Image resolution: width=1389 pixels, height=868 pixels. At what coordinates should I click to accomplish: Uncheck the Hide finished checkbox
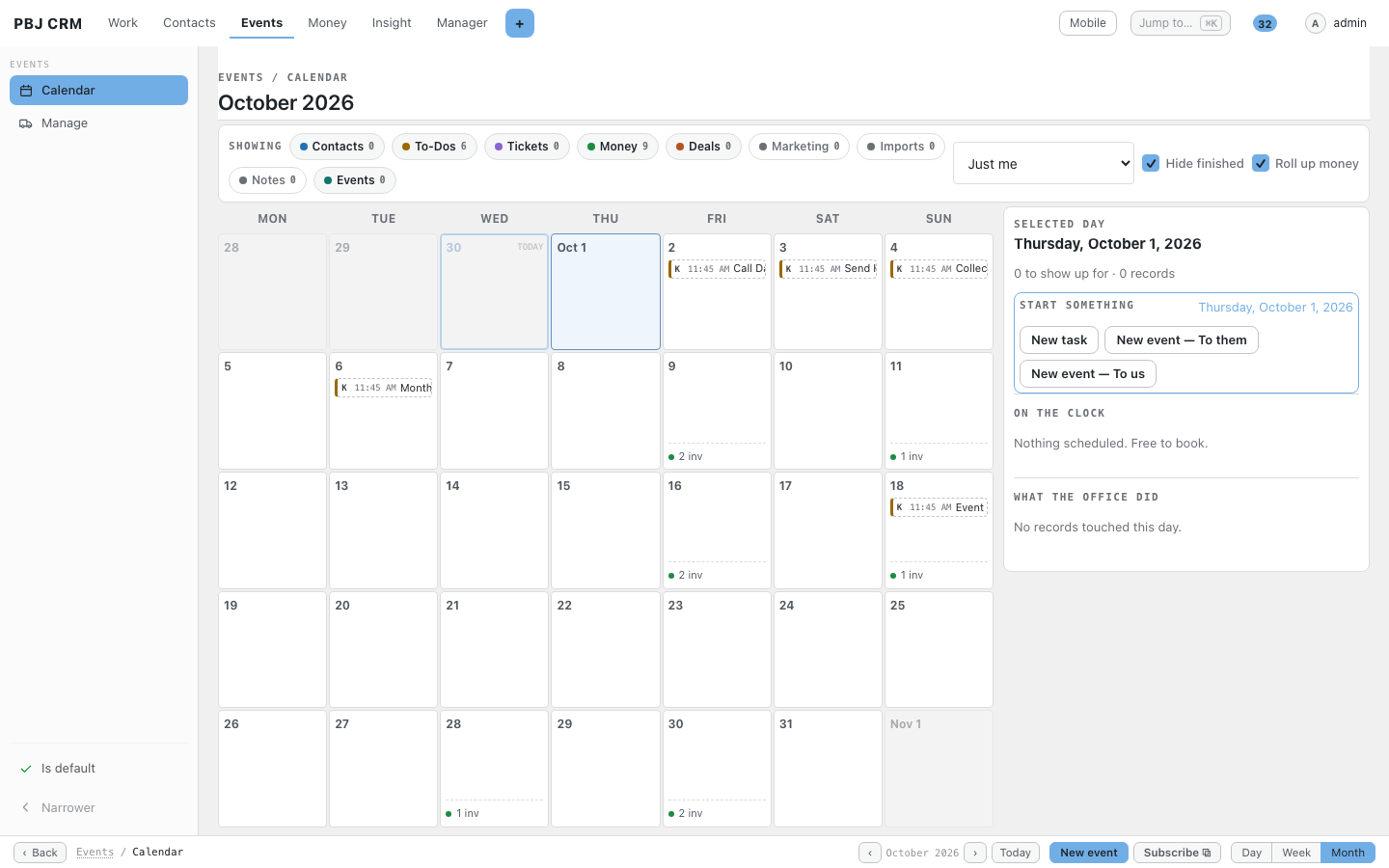(x=1151, y=163)
